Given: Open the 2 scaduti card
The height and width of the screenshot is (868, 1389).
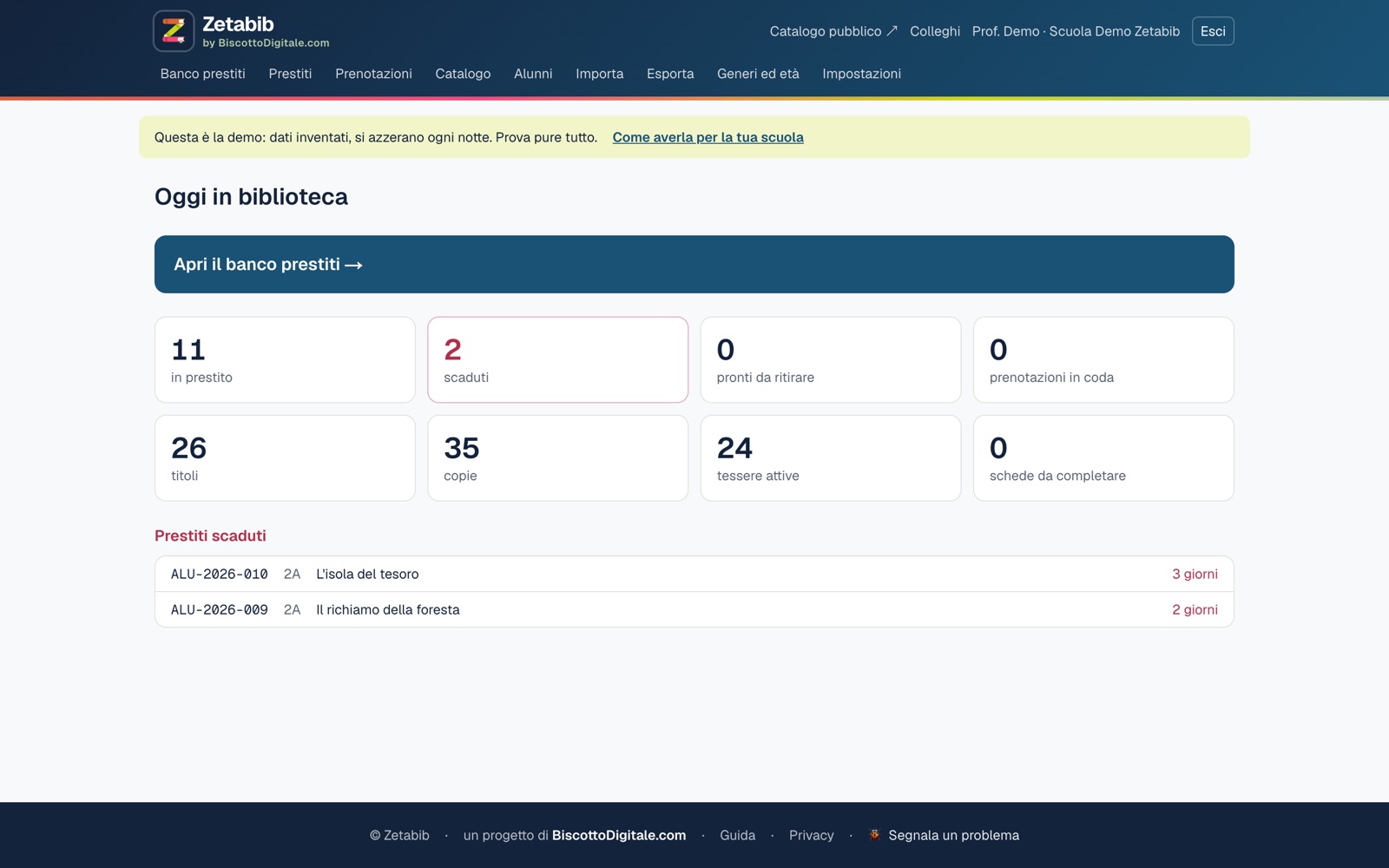Looking at the screenshot, I should [x=557, y=359].
